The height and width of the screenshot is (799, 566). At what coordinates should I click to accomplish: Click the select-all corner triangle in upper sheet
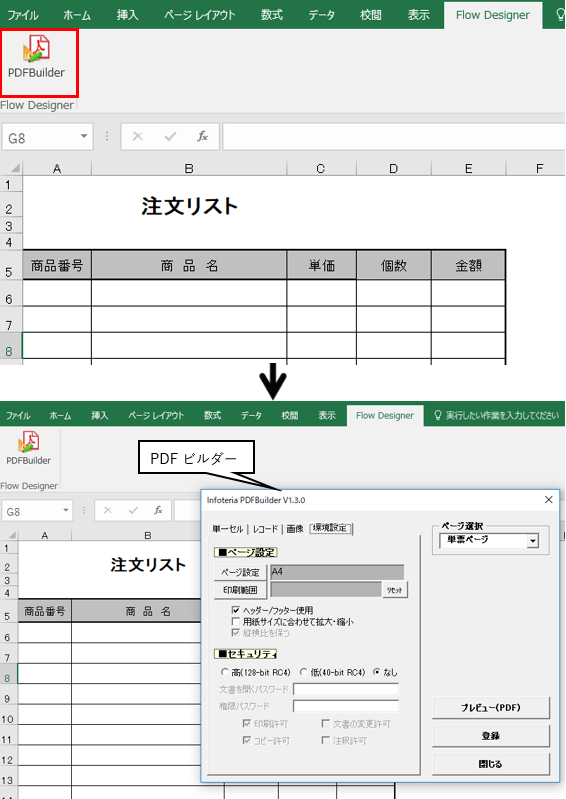pos(15,168)
